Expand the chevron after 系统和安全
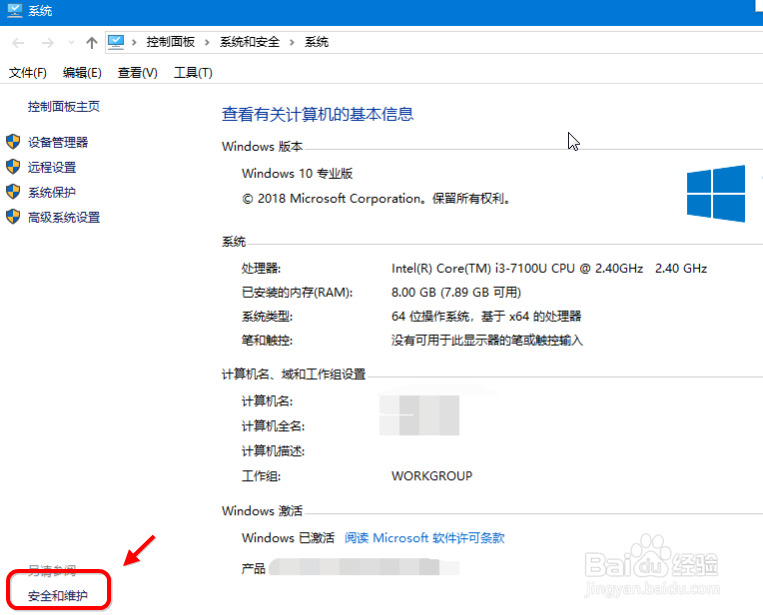This screenshot has height=615, width=763. click(292, 42)
